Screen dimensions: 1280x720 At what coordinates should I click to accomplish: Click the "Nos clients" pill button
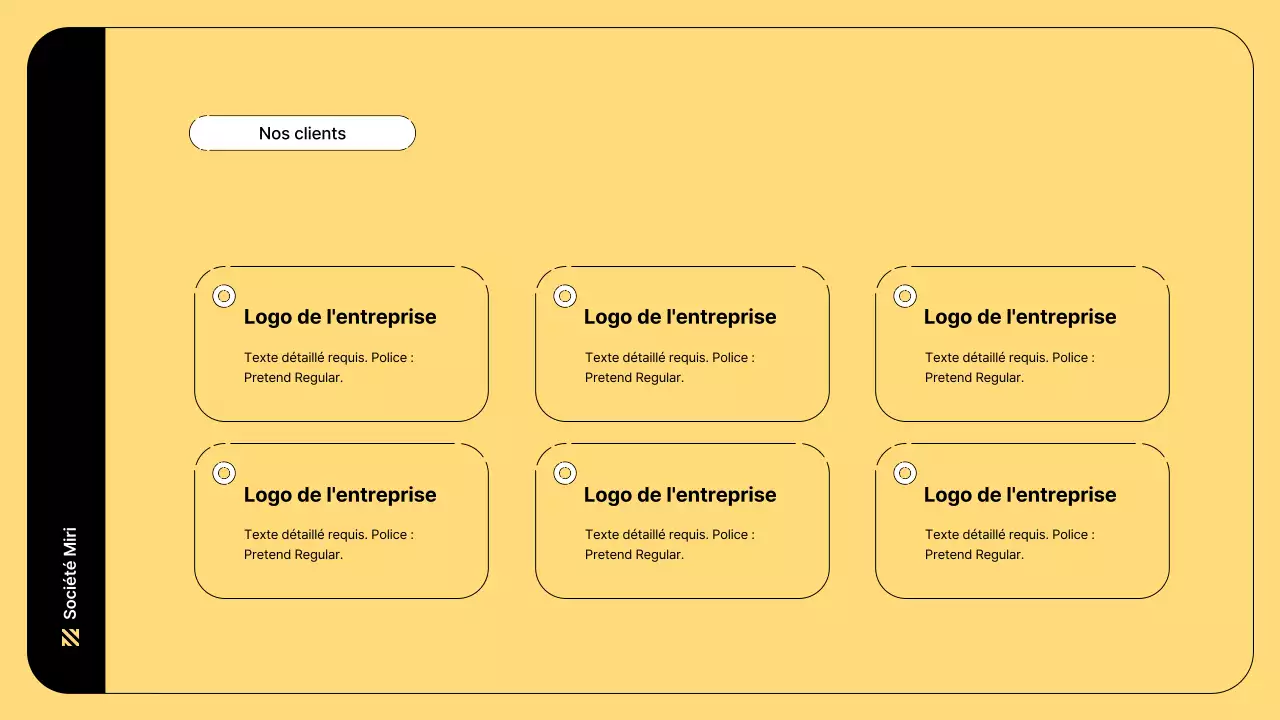coord(302,132)
